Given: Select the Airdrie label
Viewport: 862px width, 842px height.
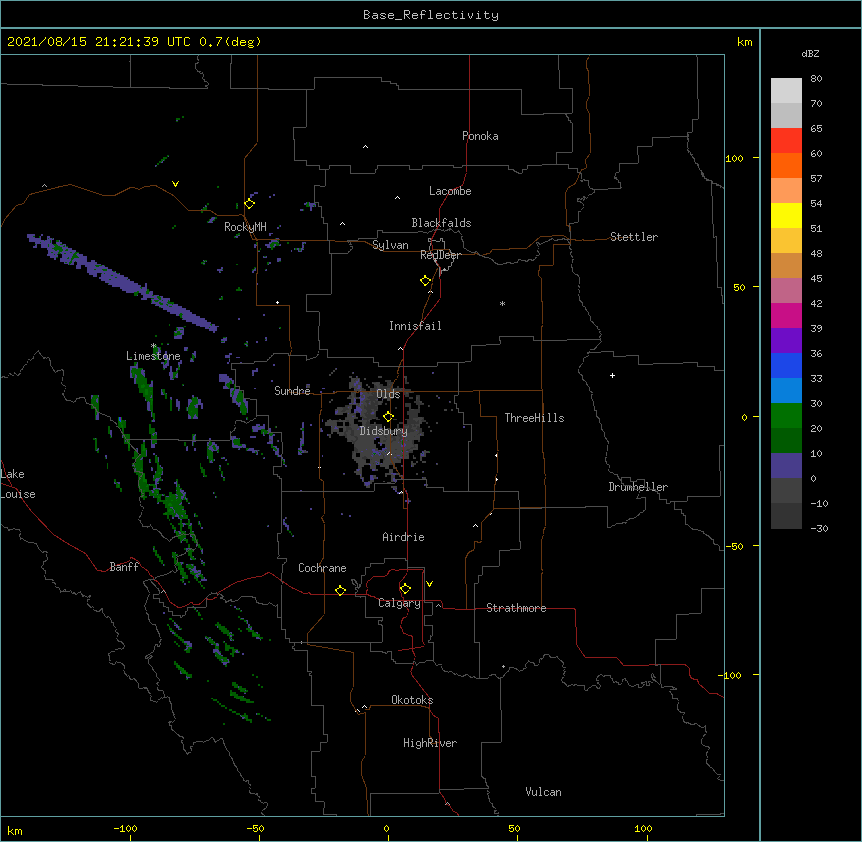Looking at the screenshot, I should [404, 537].
